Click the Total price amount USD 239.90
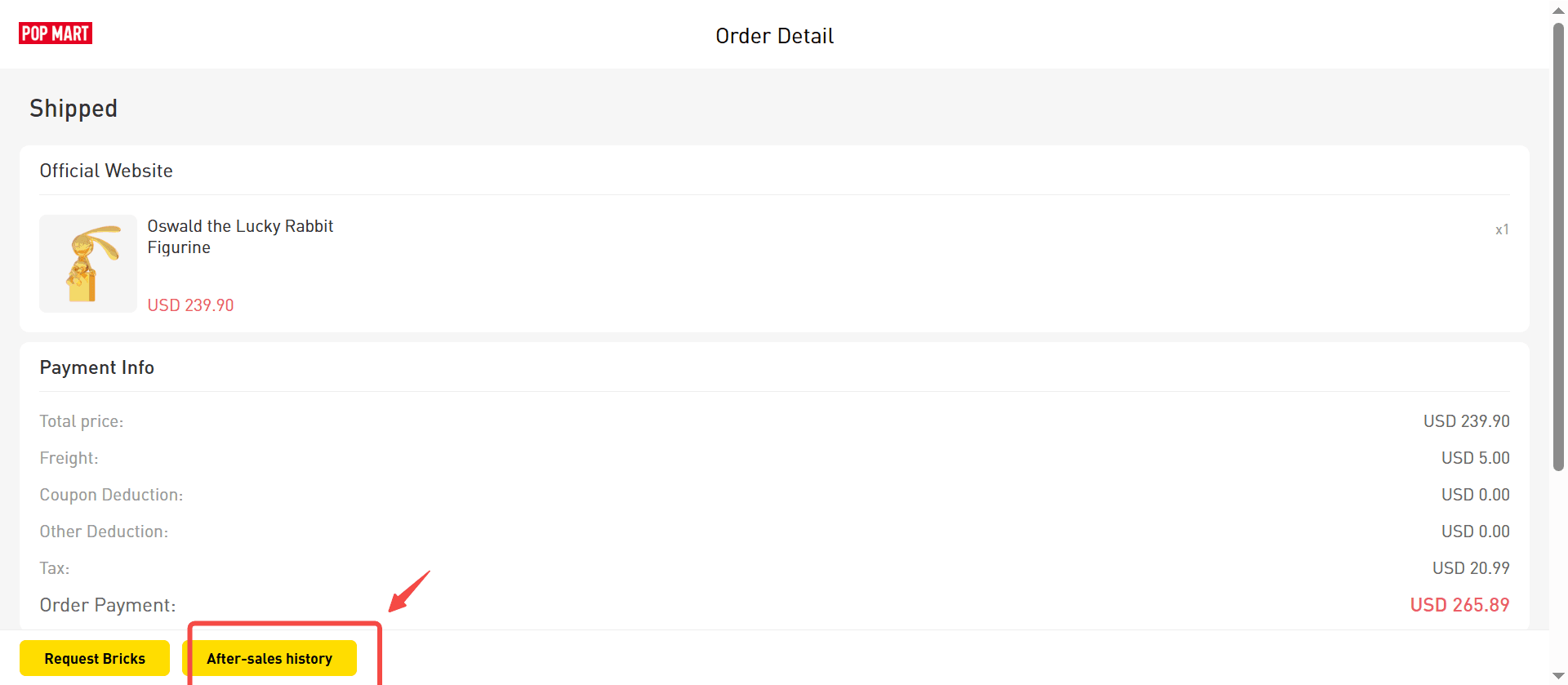 pos(1466,421)
